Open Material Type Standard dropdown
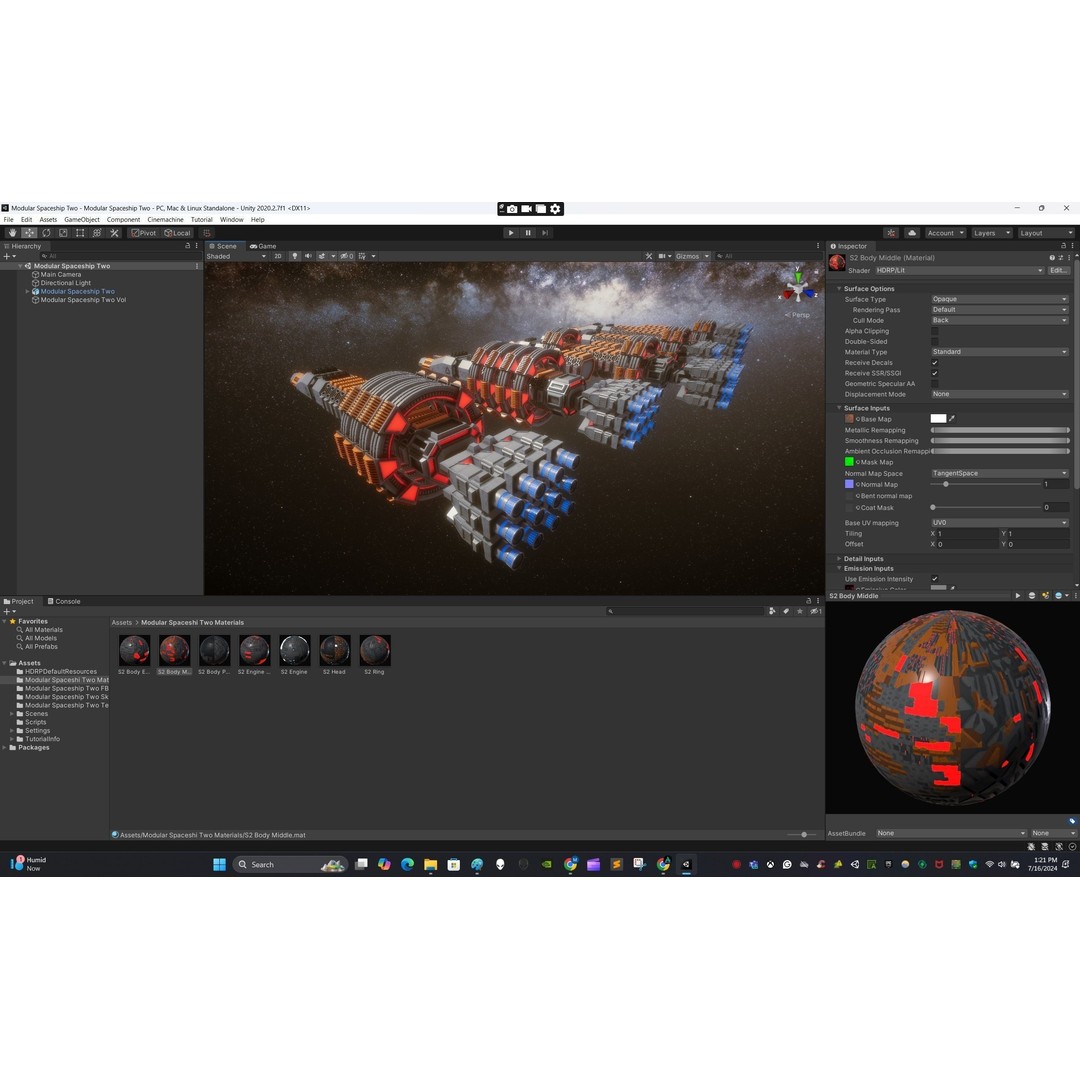Image resolution: width=1080 pixels, height=1080 pixels. pyautogui.click(x=999, y=352)
